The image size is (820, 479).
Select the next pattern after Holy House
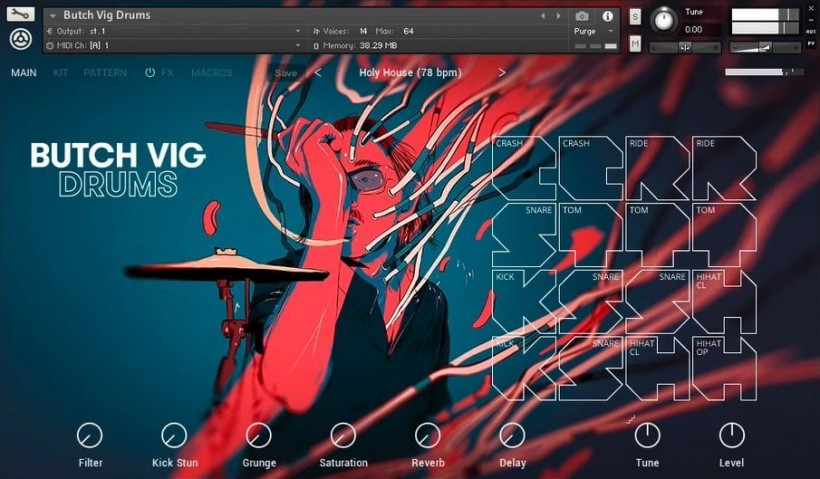click(502, 73)
